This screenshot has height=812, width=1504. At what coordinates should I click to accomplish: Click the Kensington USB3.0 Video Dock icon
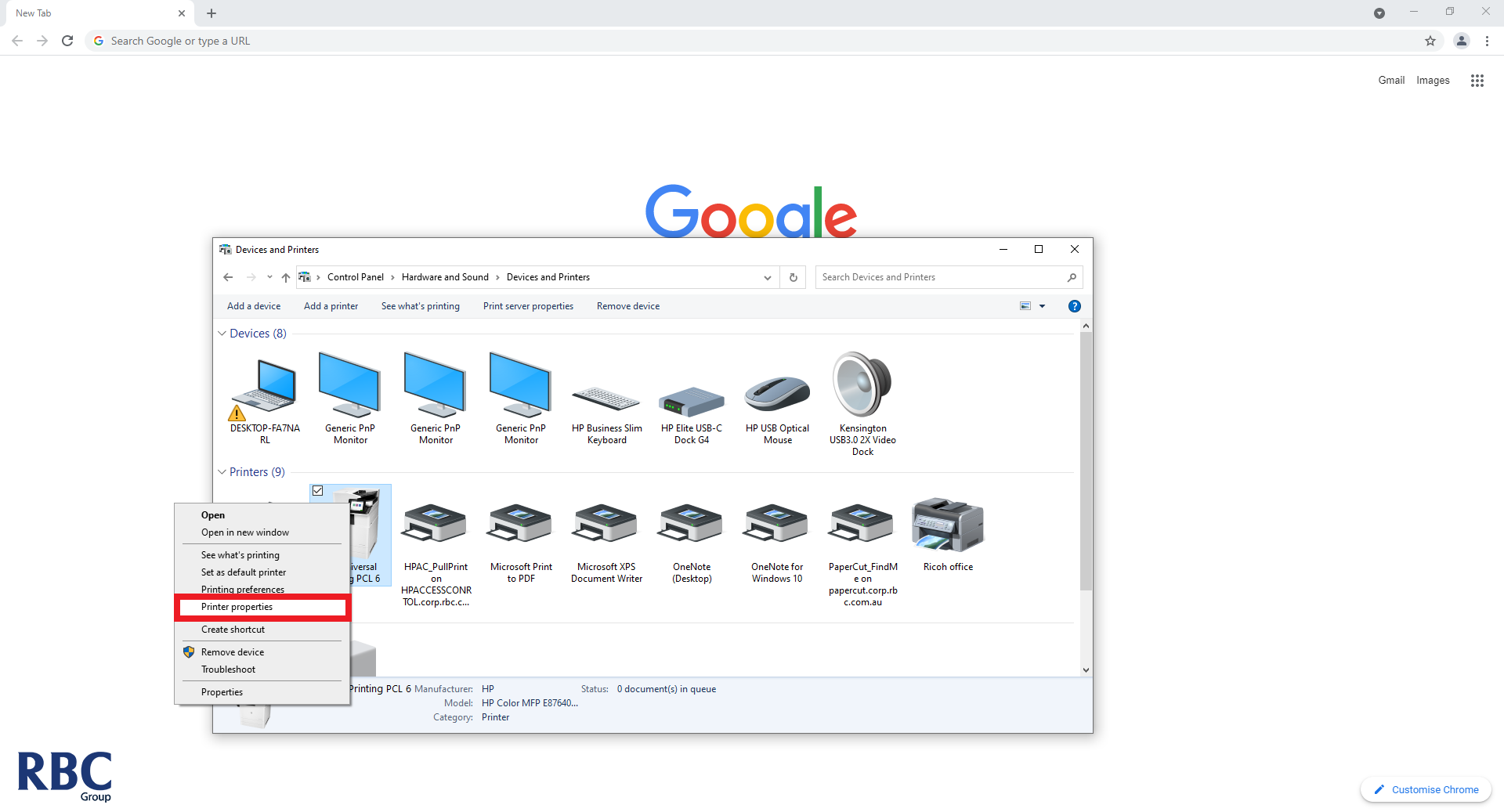[x=862, y=385]
